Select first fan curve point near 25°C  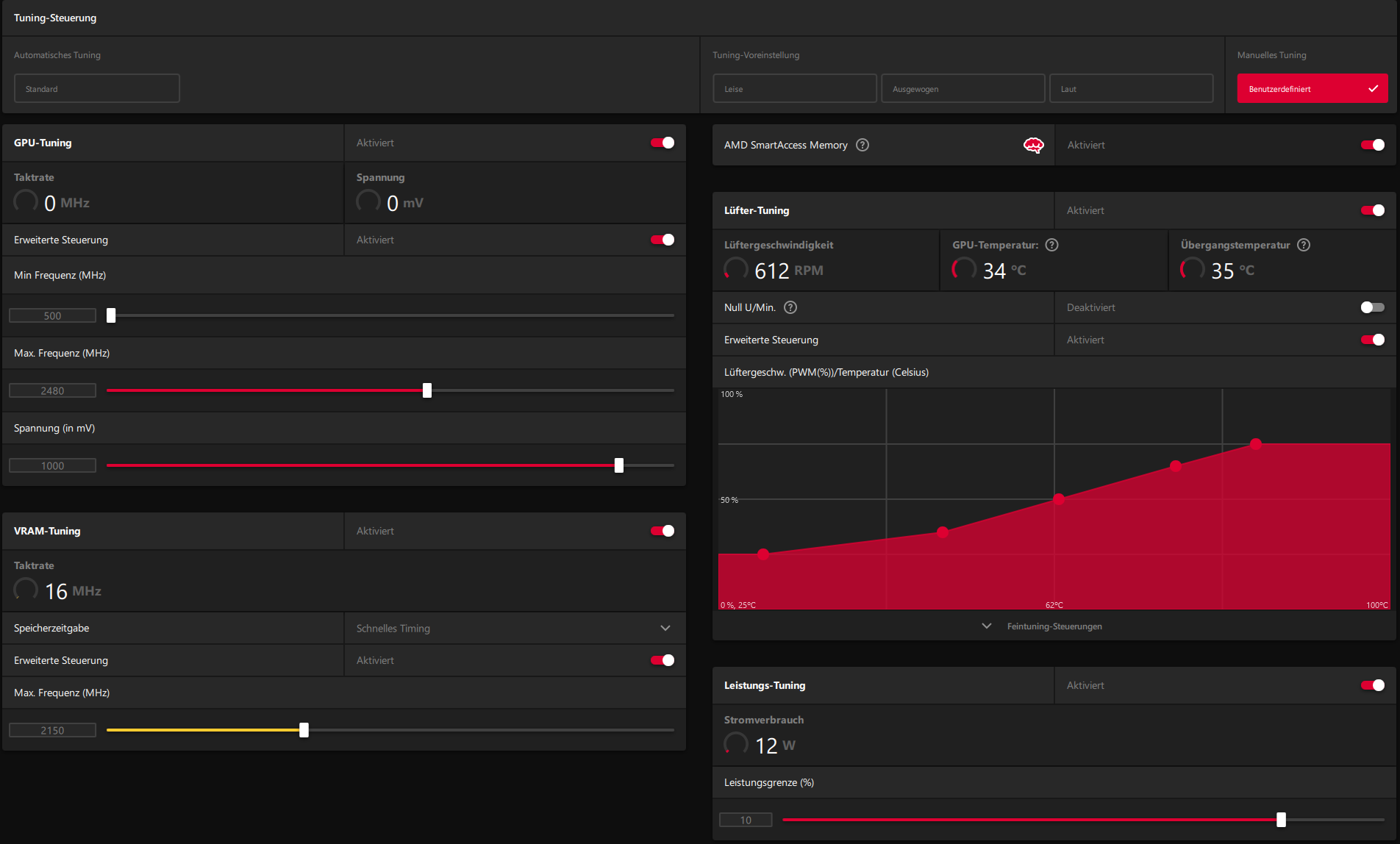[763, 554]
